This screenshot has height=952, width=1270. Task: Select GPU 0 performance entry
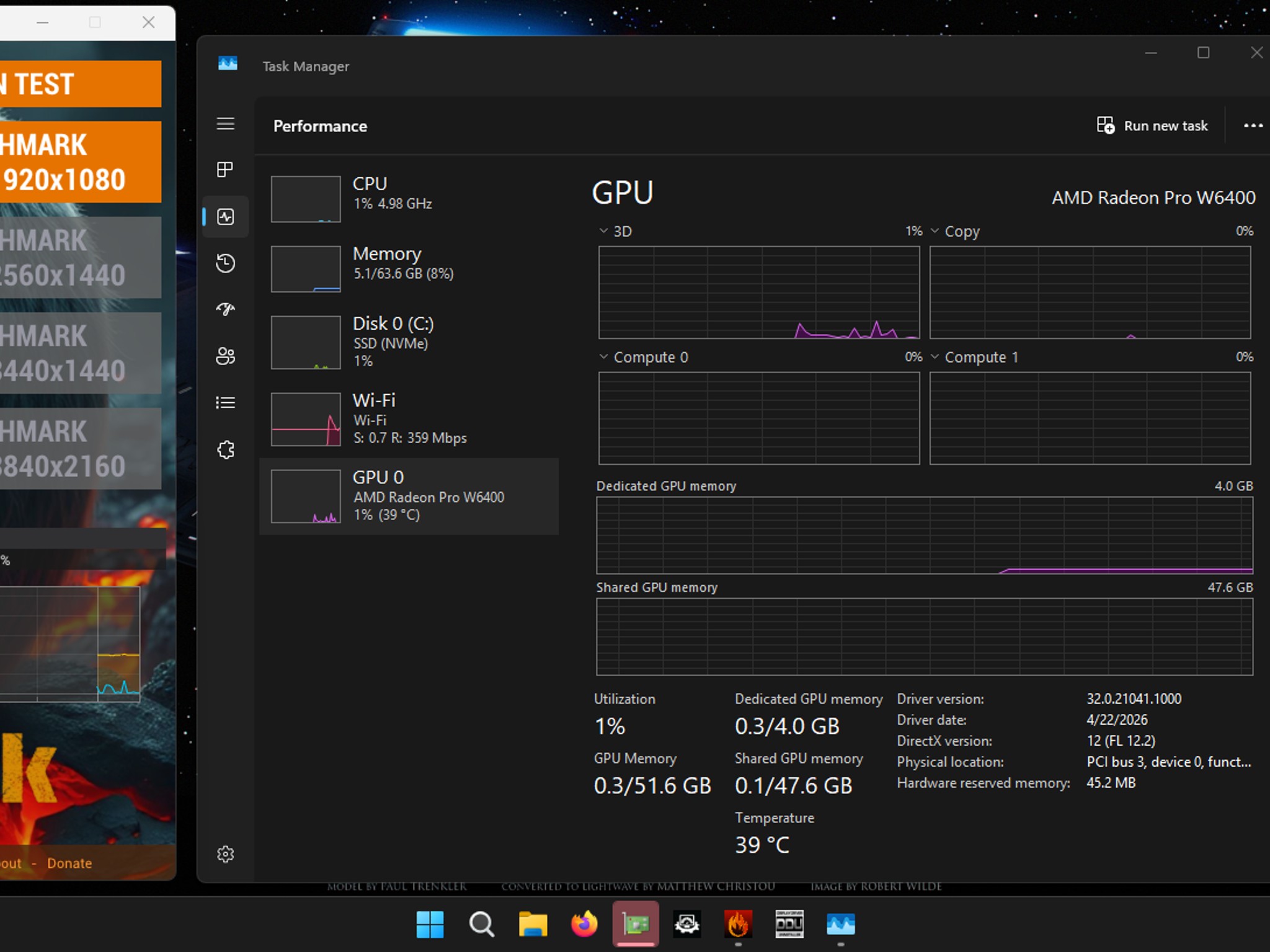pos(409,496)
